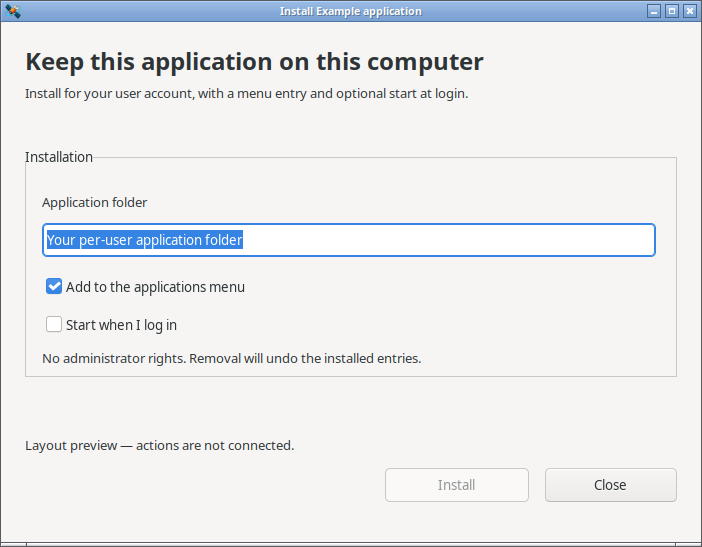Click the 'Keep this application on this computer' heading
The width and height of the screenshot is (702, 547).
click(x=254, y=62)
